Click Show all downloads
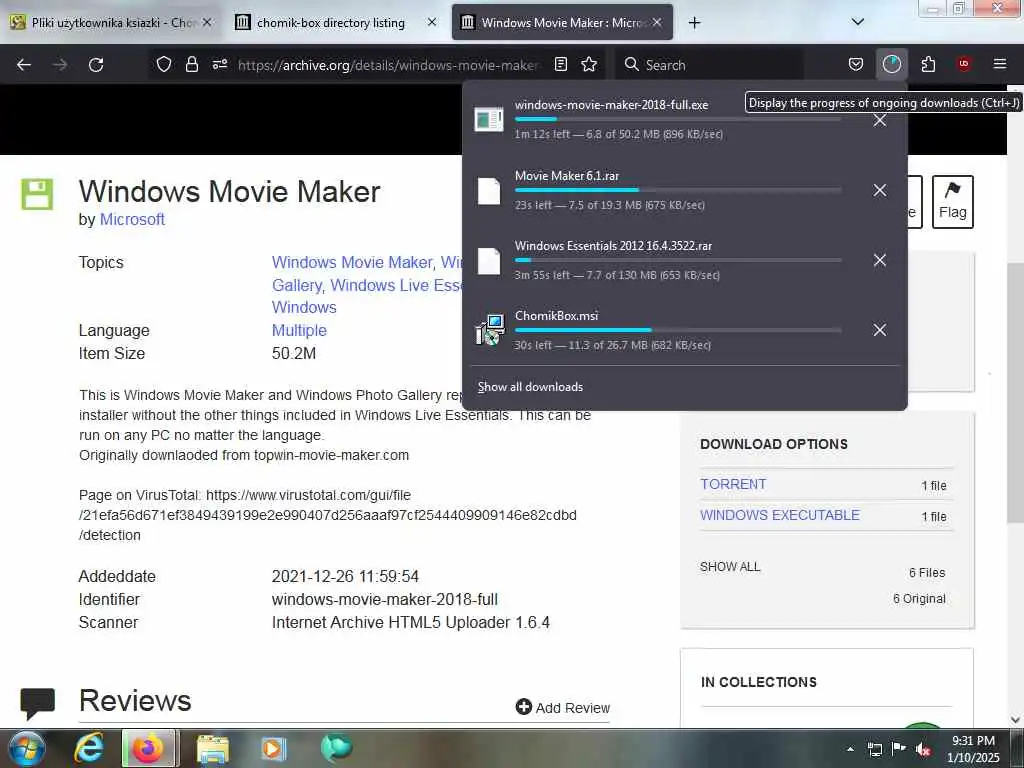1024x768 pixels. [530, 387]
